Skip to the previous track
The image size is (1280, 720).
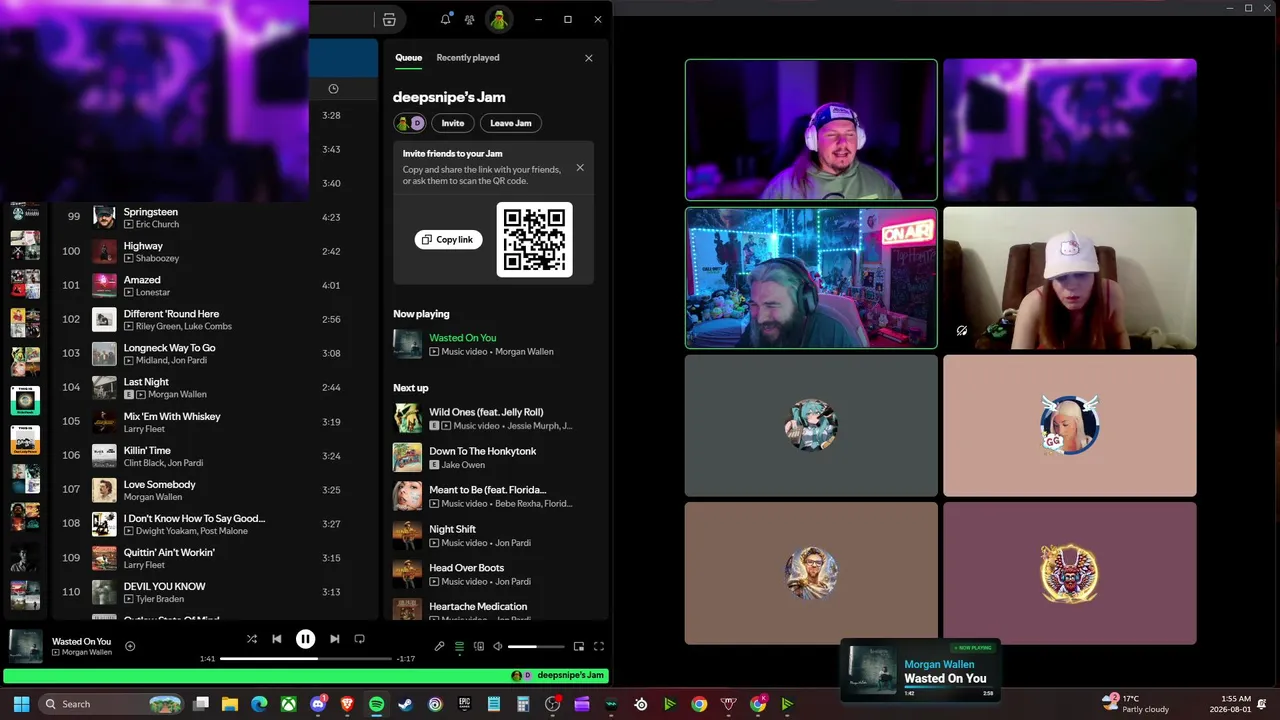point(277,639)
